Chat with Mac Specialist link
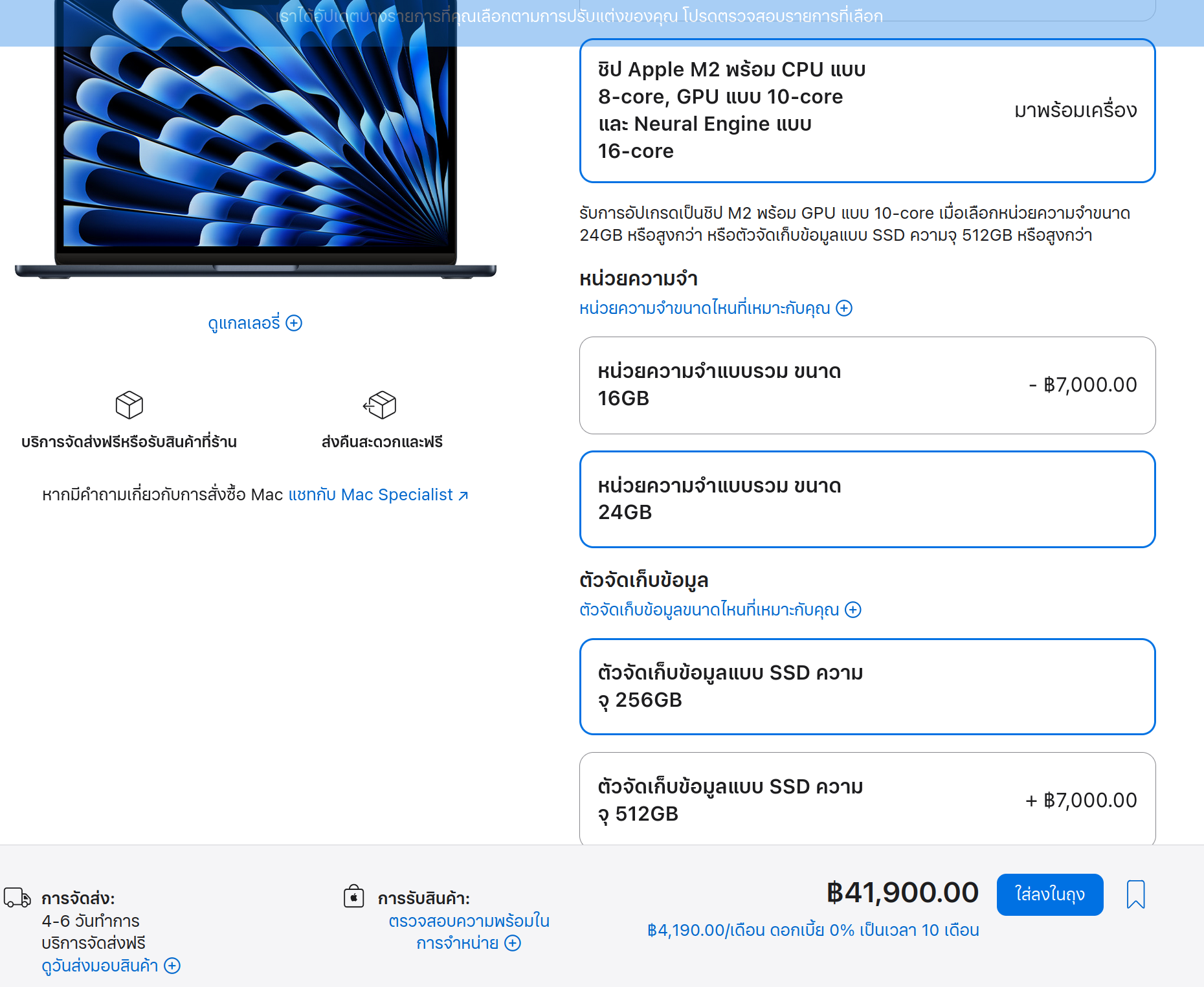Screen dimensions: 1204x987 click(378, 495)
